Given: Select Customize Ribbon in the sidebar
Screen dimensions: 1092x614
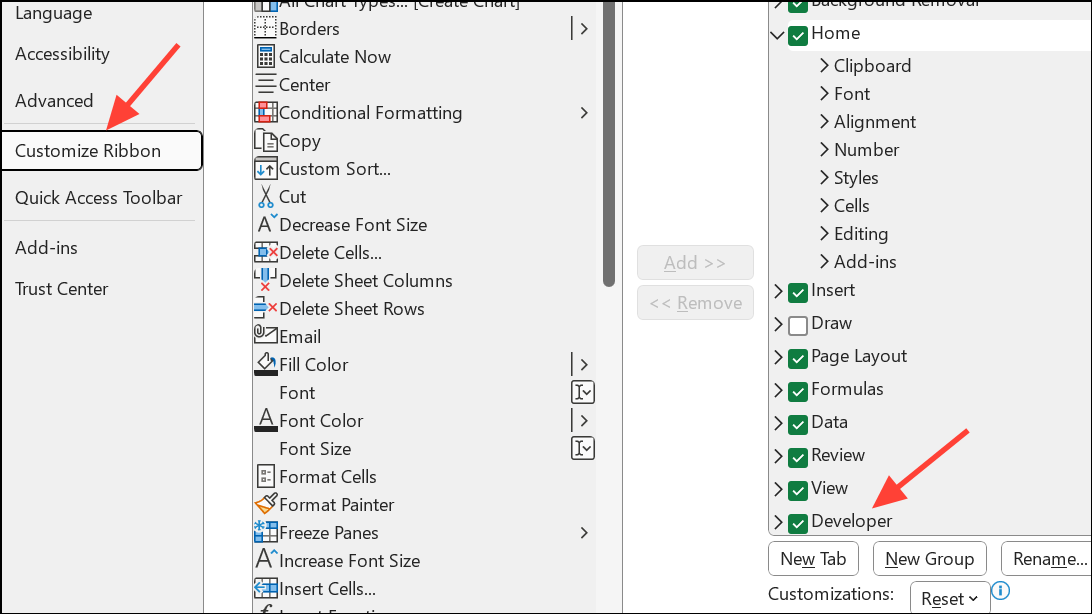Looking at the screenshot, I should [86, 150].
